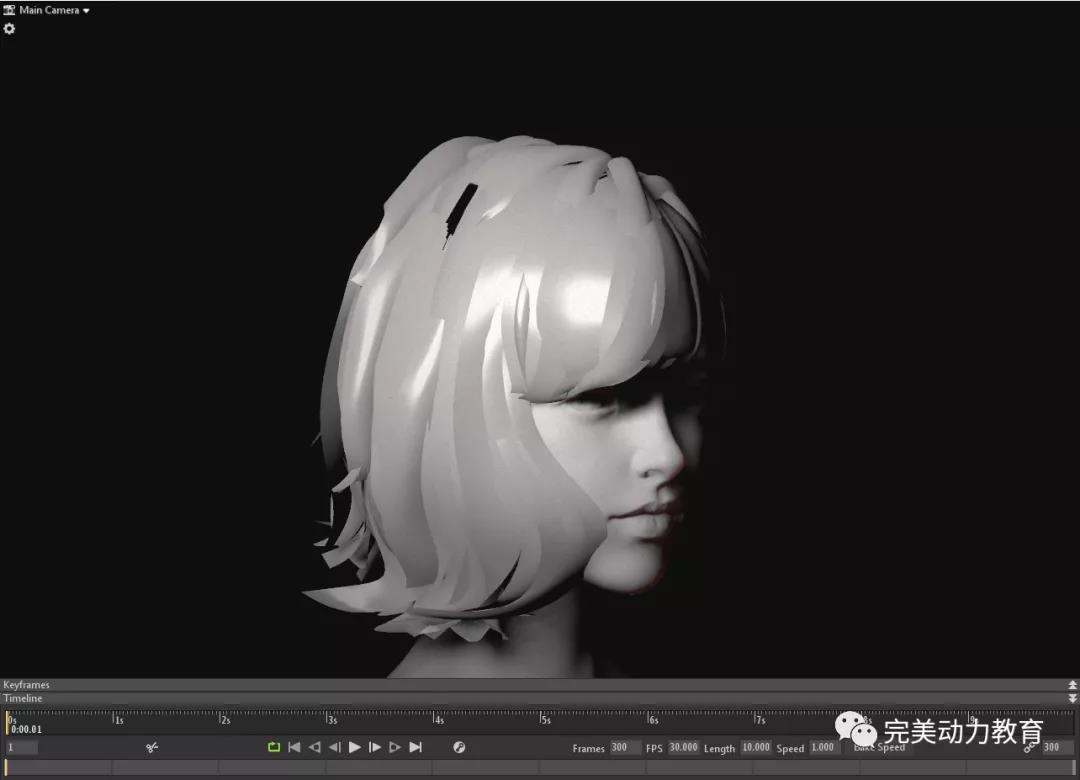This screenshot has width=1080, height=780.
Task: Jump to the last frame
Action: click(x=416, y=747)
